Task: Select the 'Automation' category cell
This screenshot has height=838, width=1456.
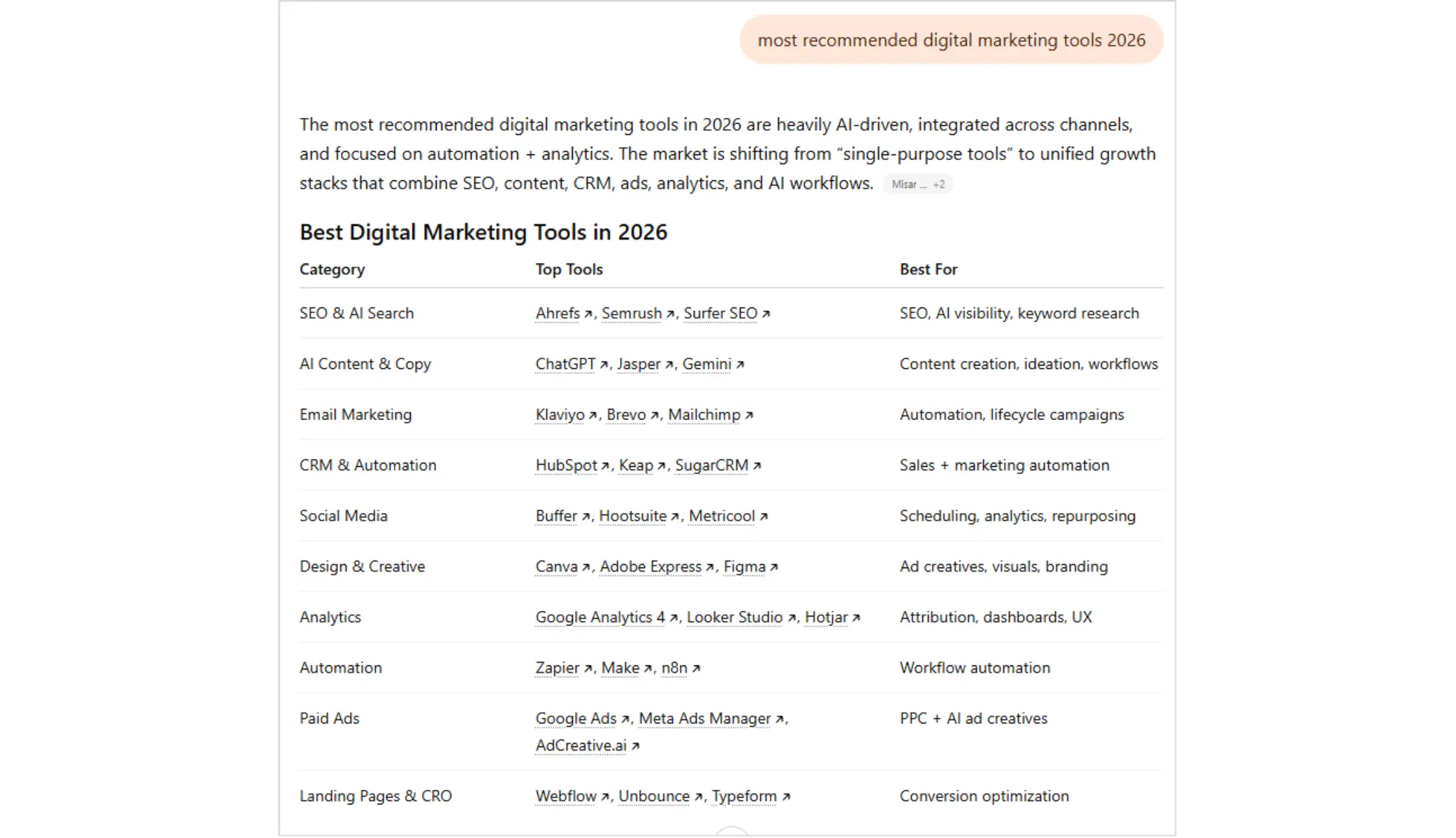Action: [340, 668]
